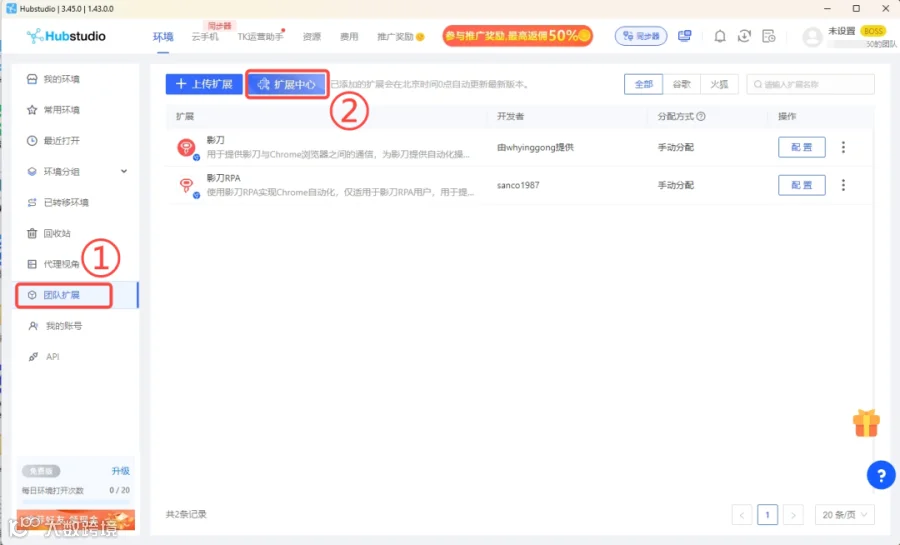Open 我的账号 in the sidebar
Screen dimensions: 900x545
55,326
